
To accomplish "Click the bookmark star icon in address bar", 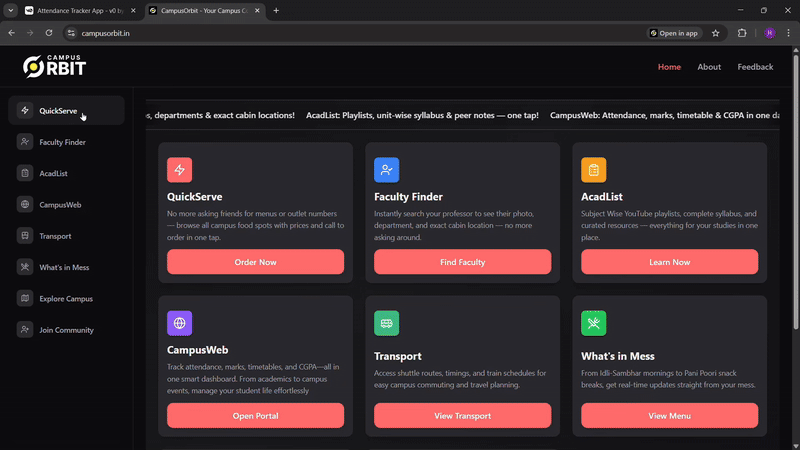I will [715, 33].
